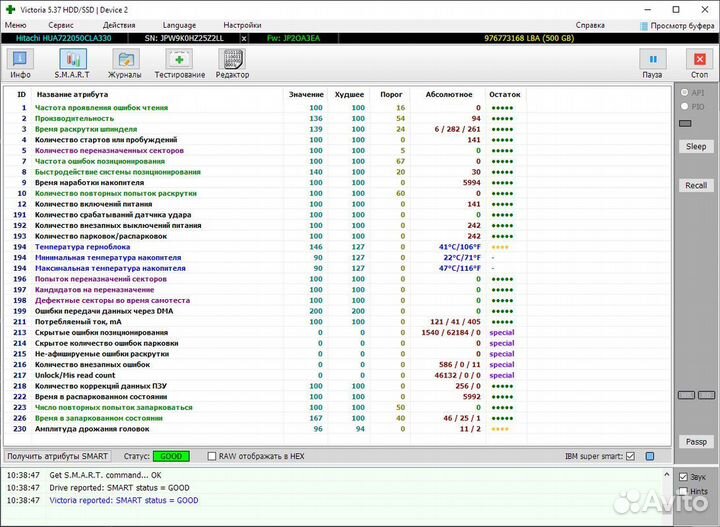
Task: Open the Language menu
Action: point(179,25)
